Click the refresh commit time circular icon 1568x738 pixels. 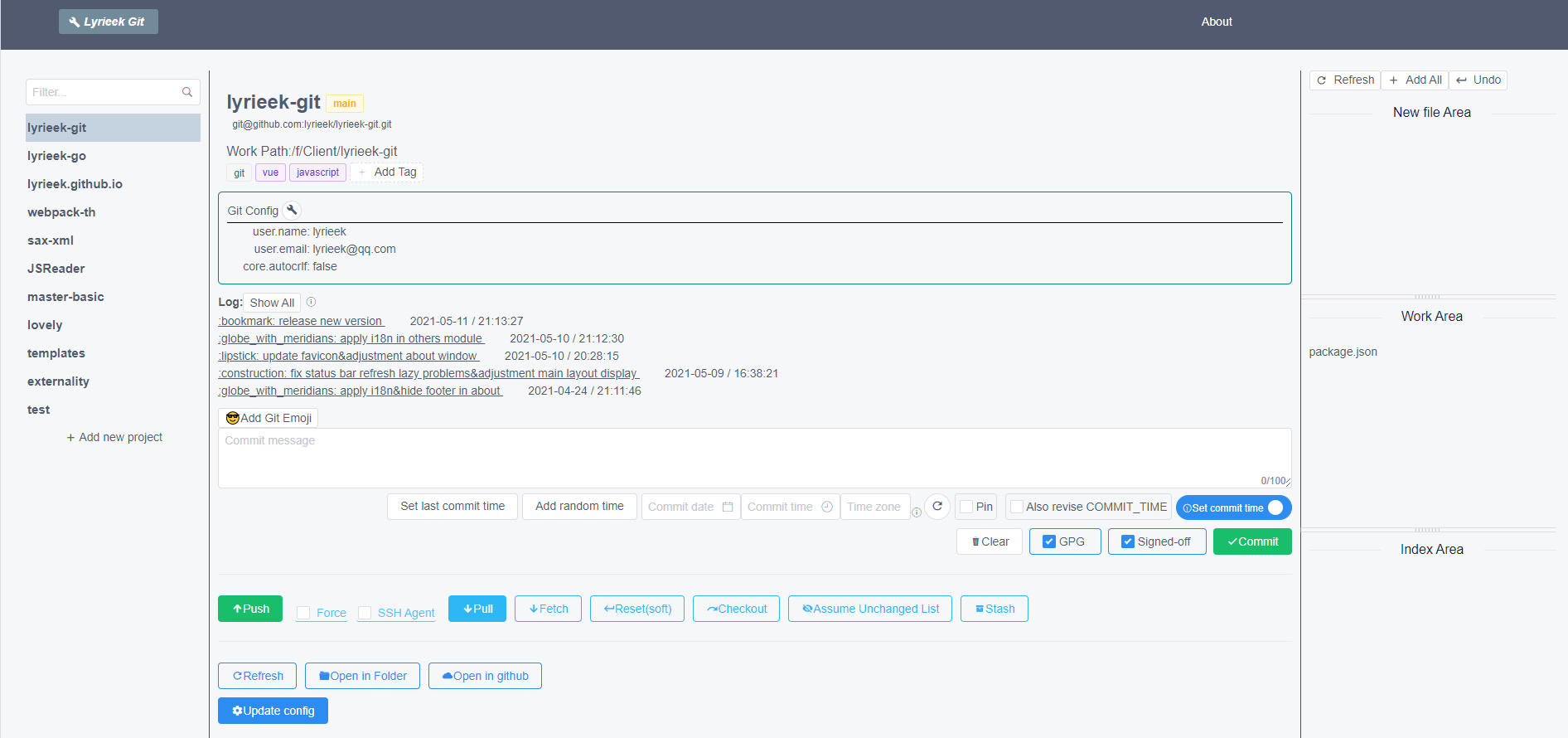click(937, 506)
